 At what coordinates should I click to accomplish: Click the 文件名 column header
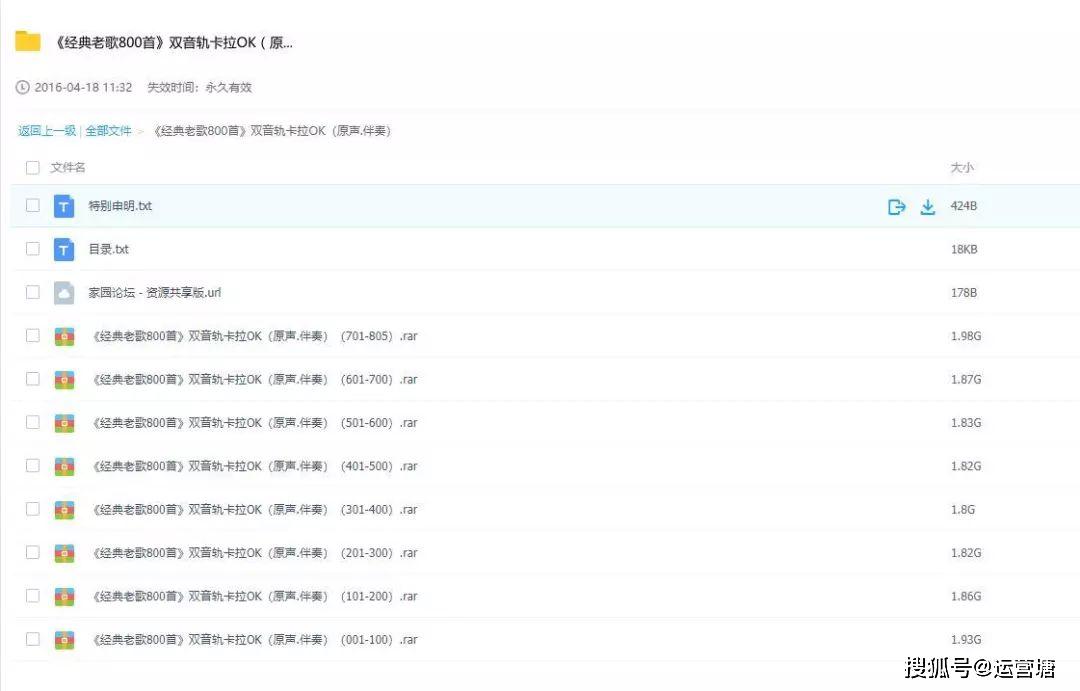pos(68,167)
